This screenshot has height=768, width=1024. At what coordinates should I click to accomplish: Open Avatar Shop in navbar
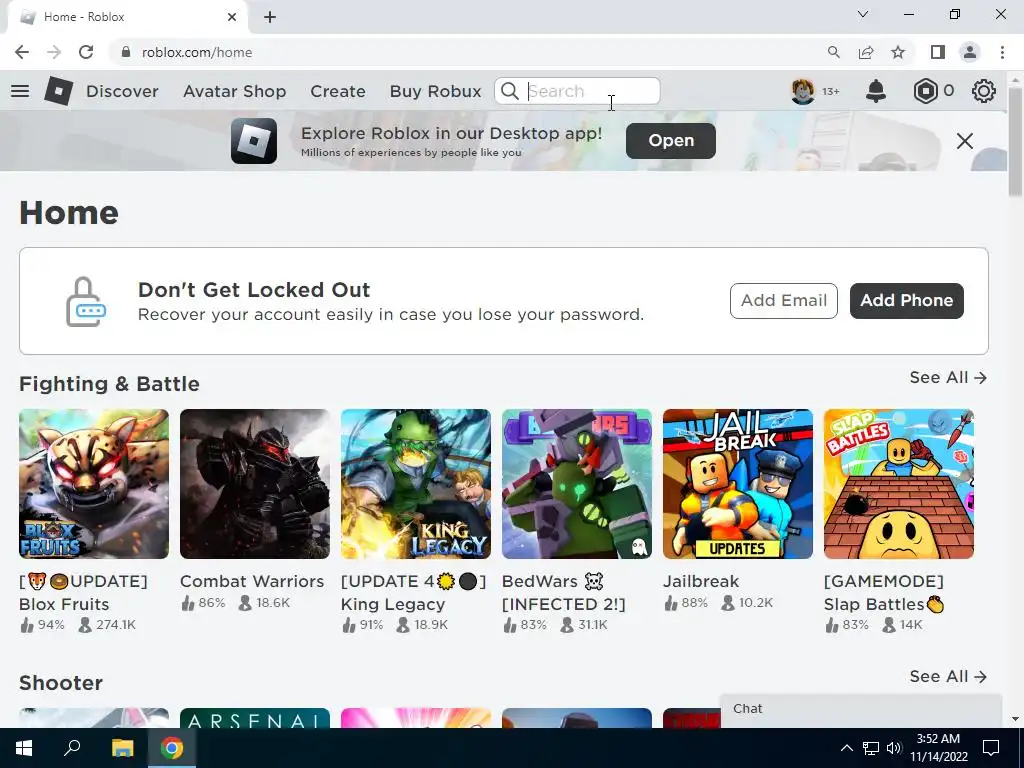tap(234, 91)
